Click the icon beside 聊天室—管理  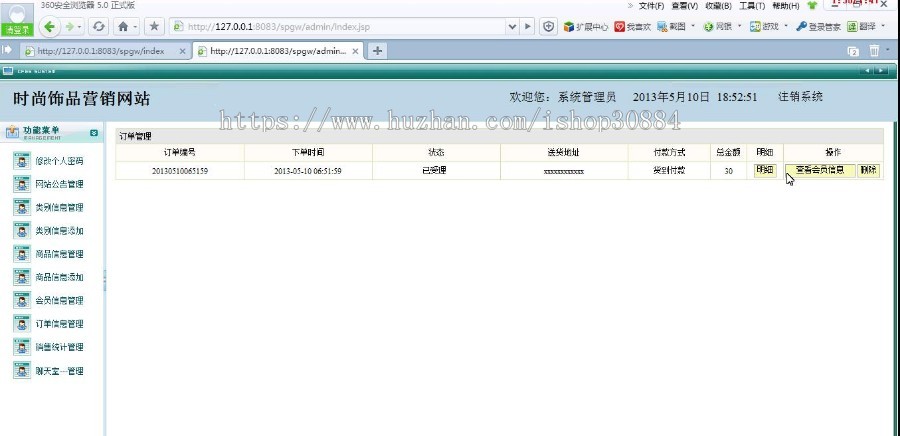tap(22, 370)
